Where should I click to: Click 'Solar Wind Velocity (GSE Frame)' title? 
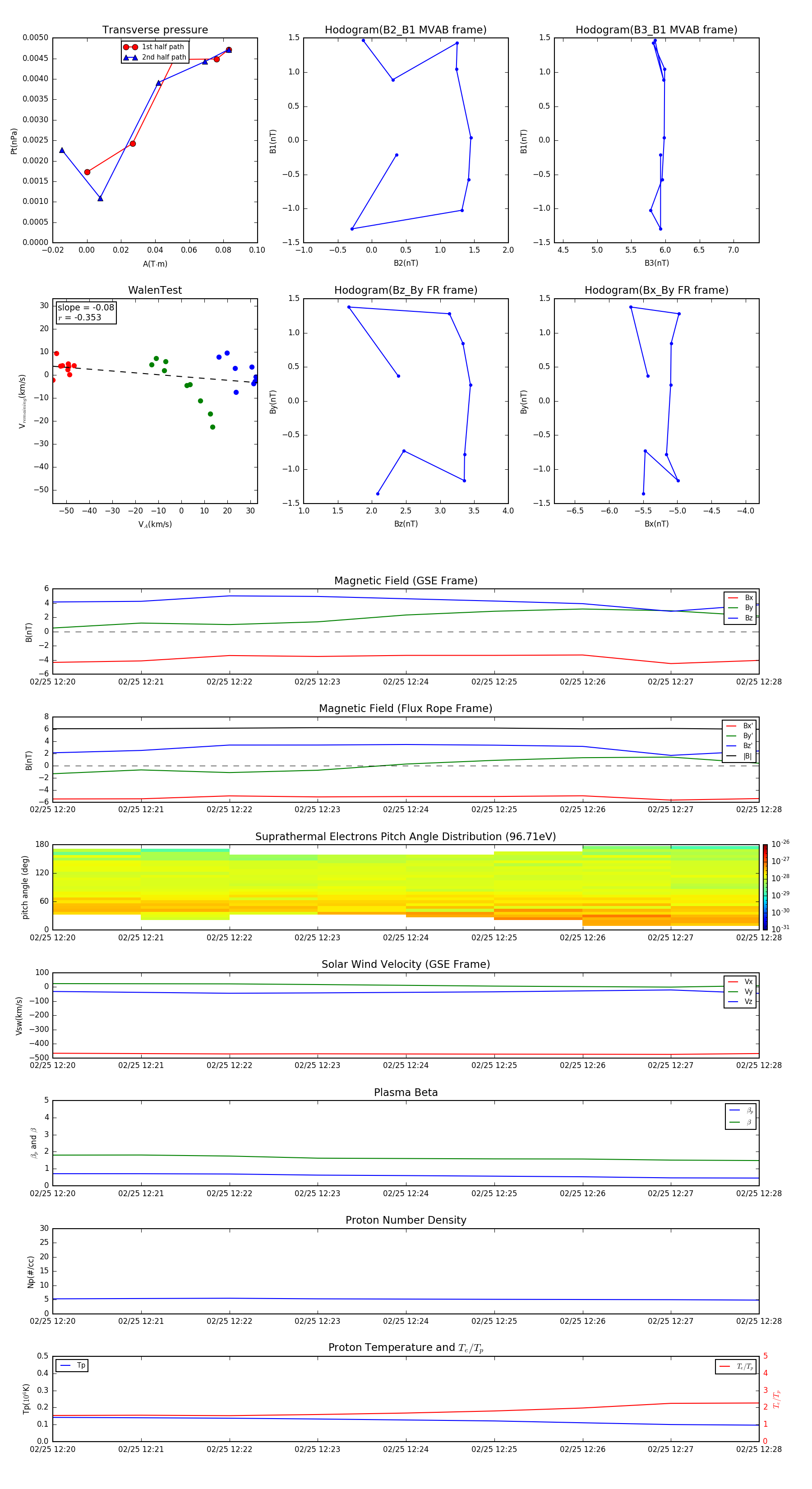(406, 965)
